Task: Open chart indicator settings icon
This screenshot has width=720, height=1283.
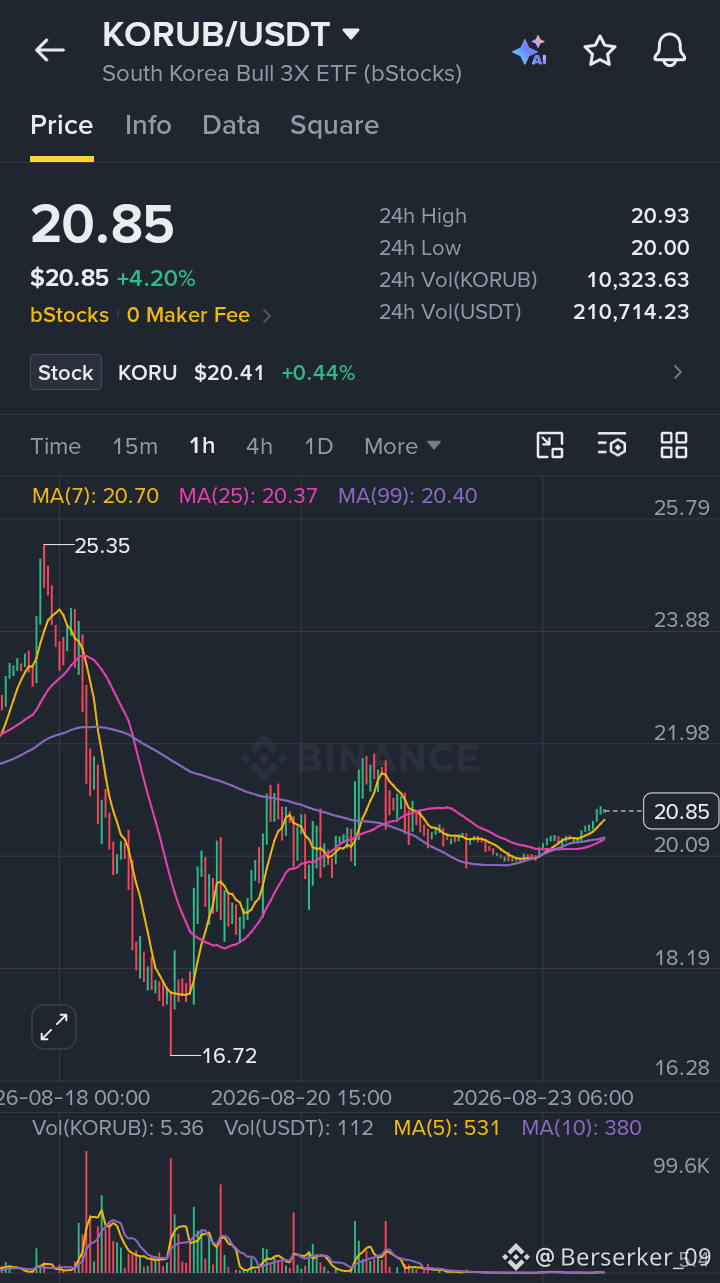Action: click(612, 446)
